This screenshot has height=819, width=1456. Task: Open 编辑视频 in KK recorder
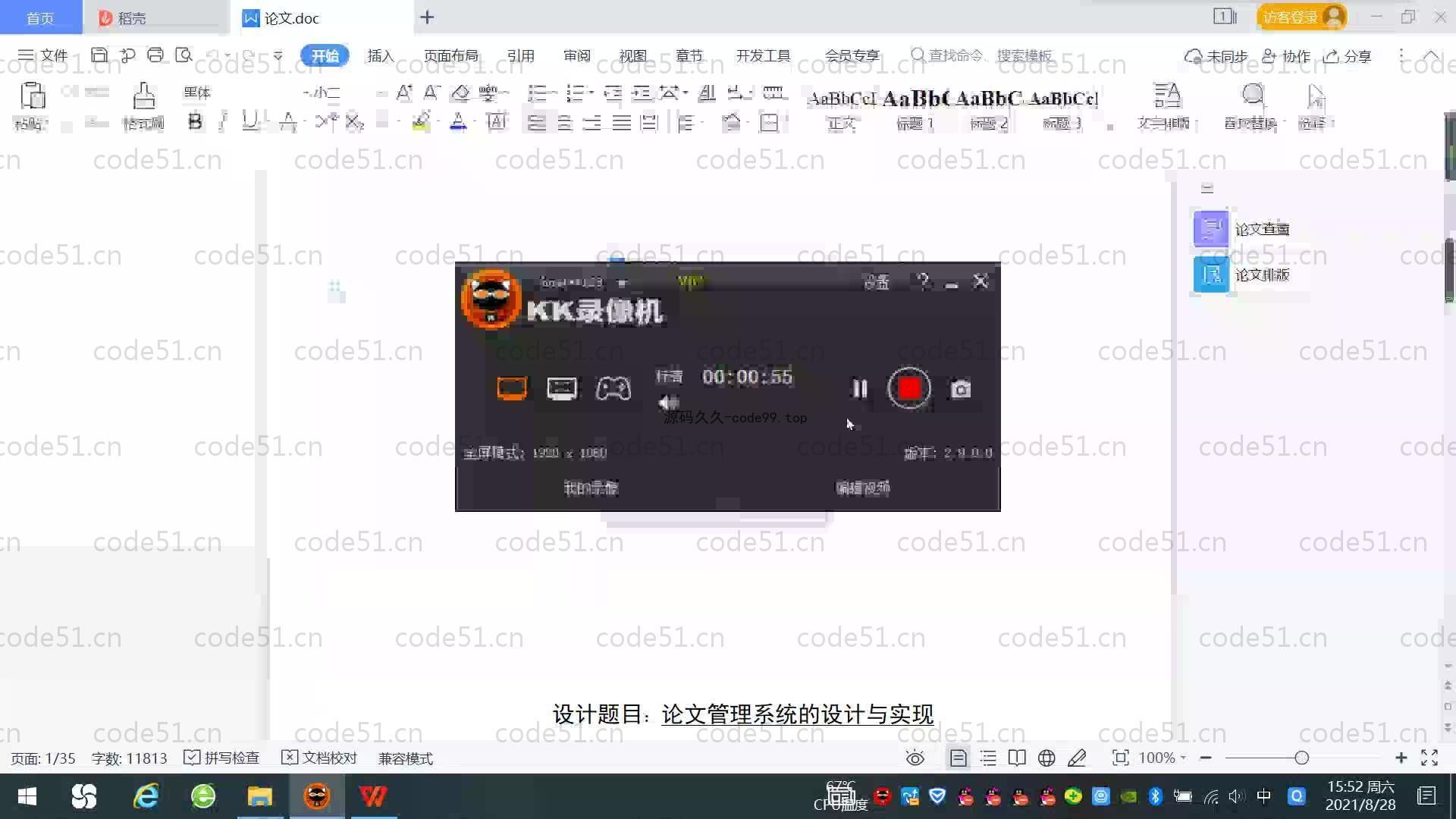863,488
